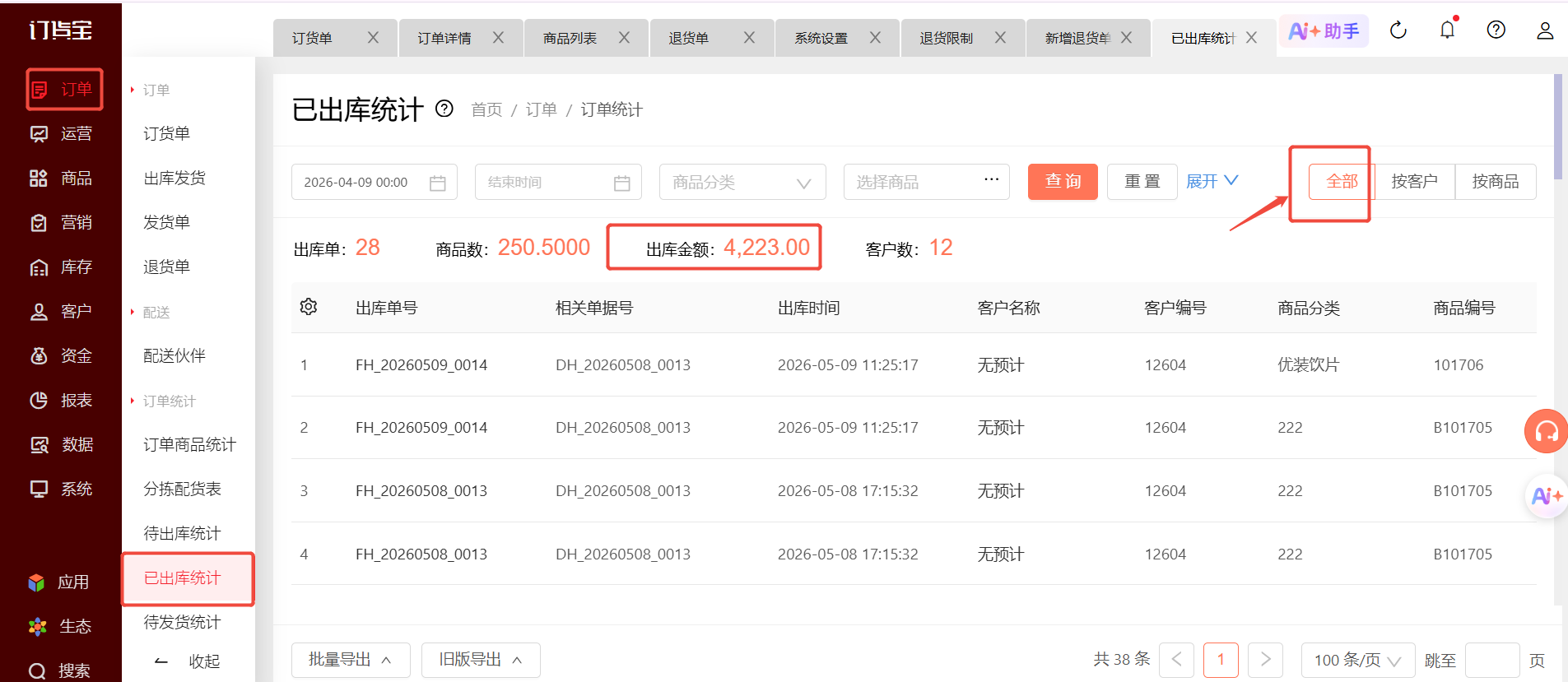Open the 数据 sidebar module
The image size is (1568, 682).
click(61, 444)
